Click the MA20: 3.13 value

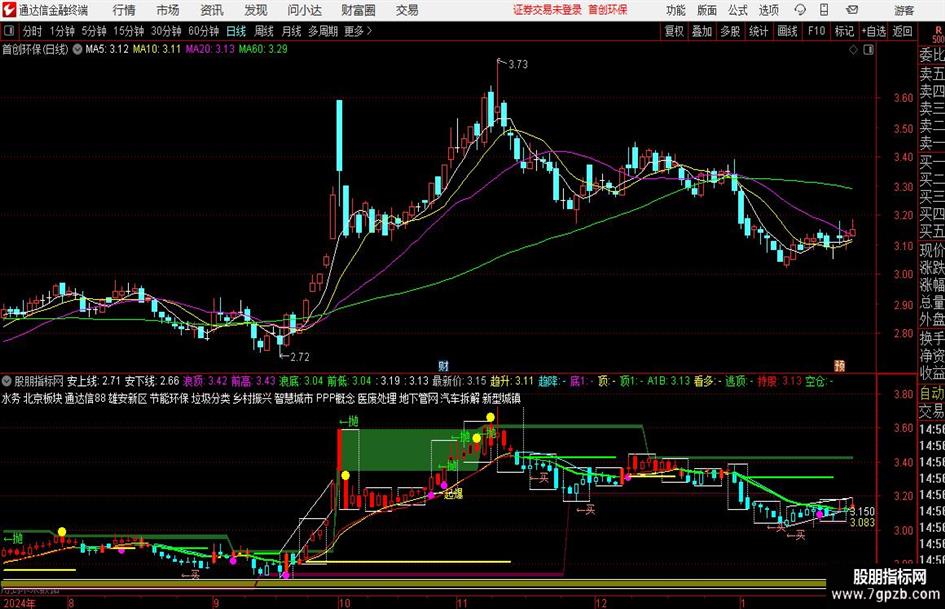[x=210, y=49]
